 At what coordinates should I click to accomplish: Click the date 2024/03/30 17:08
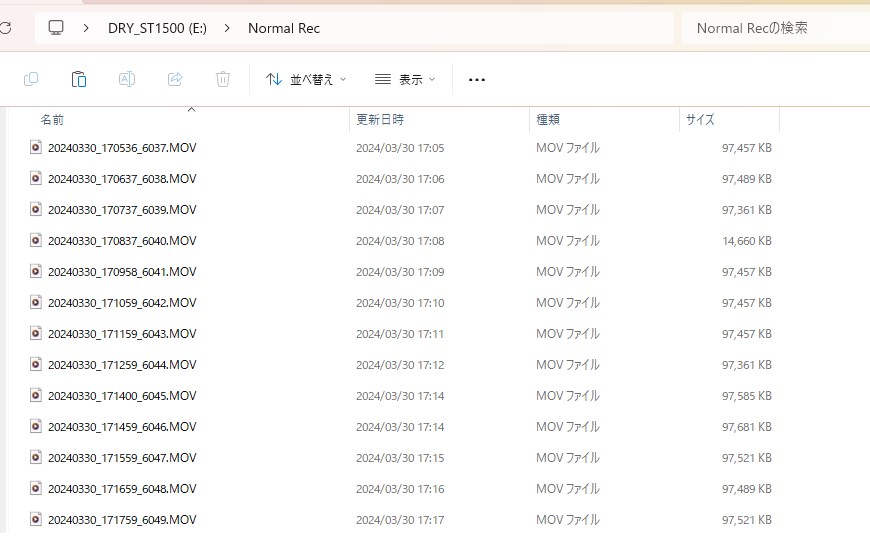pos(400,241)
